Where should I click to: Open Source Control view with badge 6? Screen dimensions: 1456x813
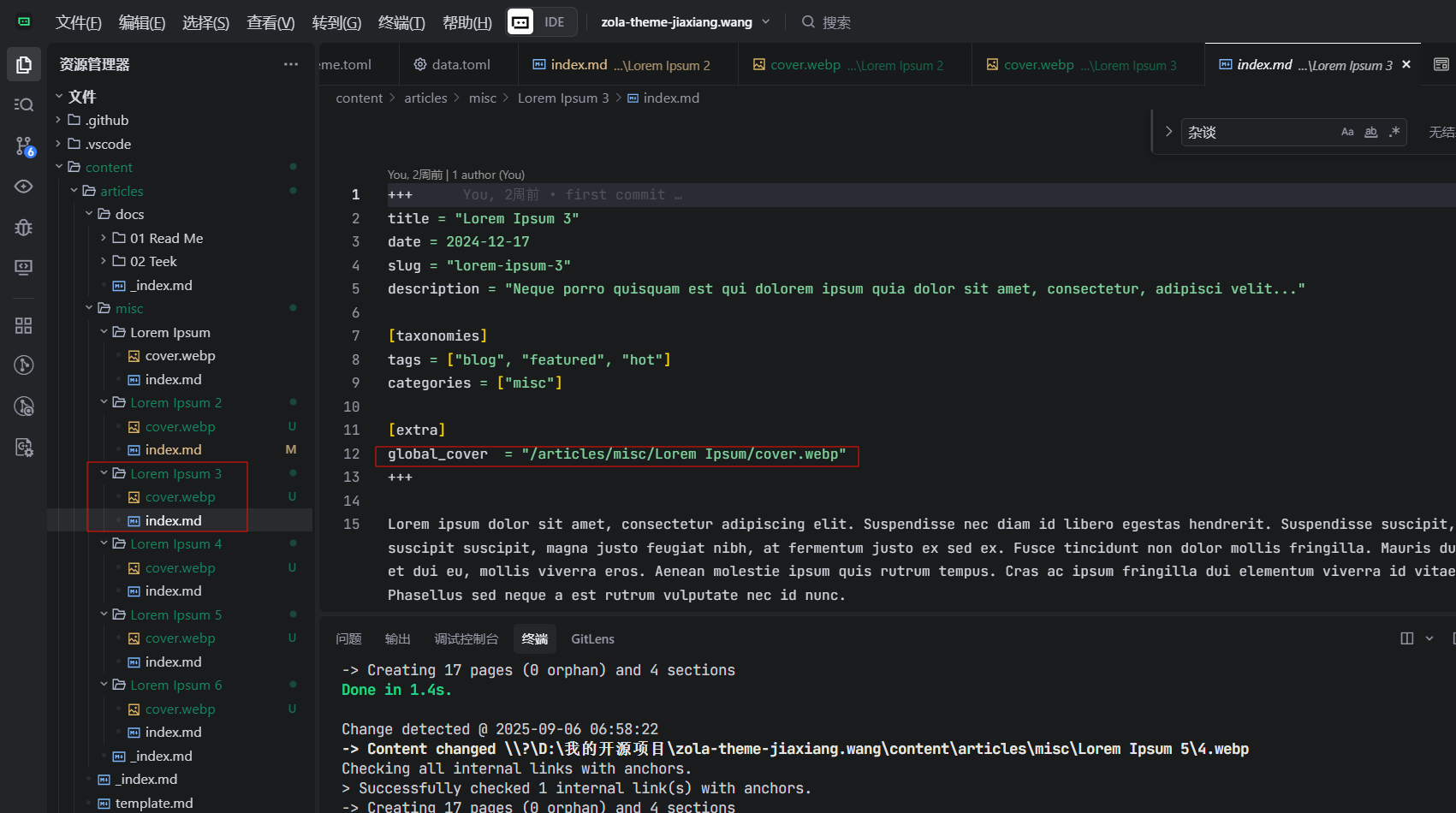pyautogui.click(x=24, y=146)
